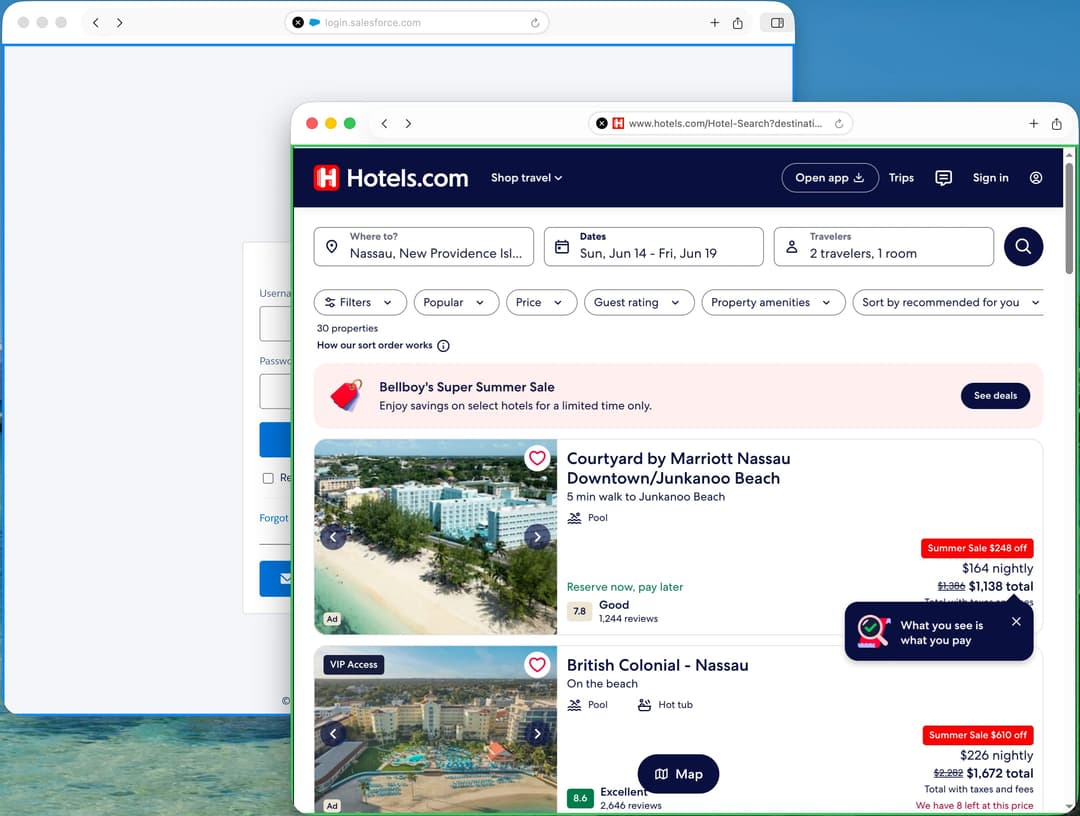Click the Pool icon on British Colonial
Screen dimensions: 1080x816
[574, 704]
